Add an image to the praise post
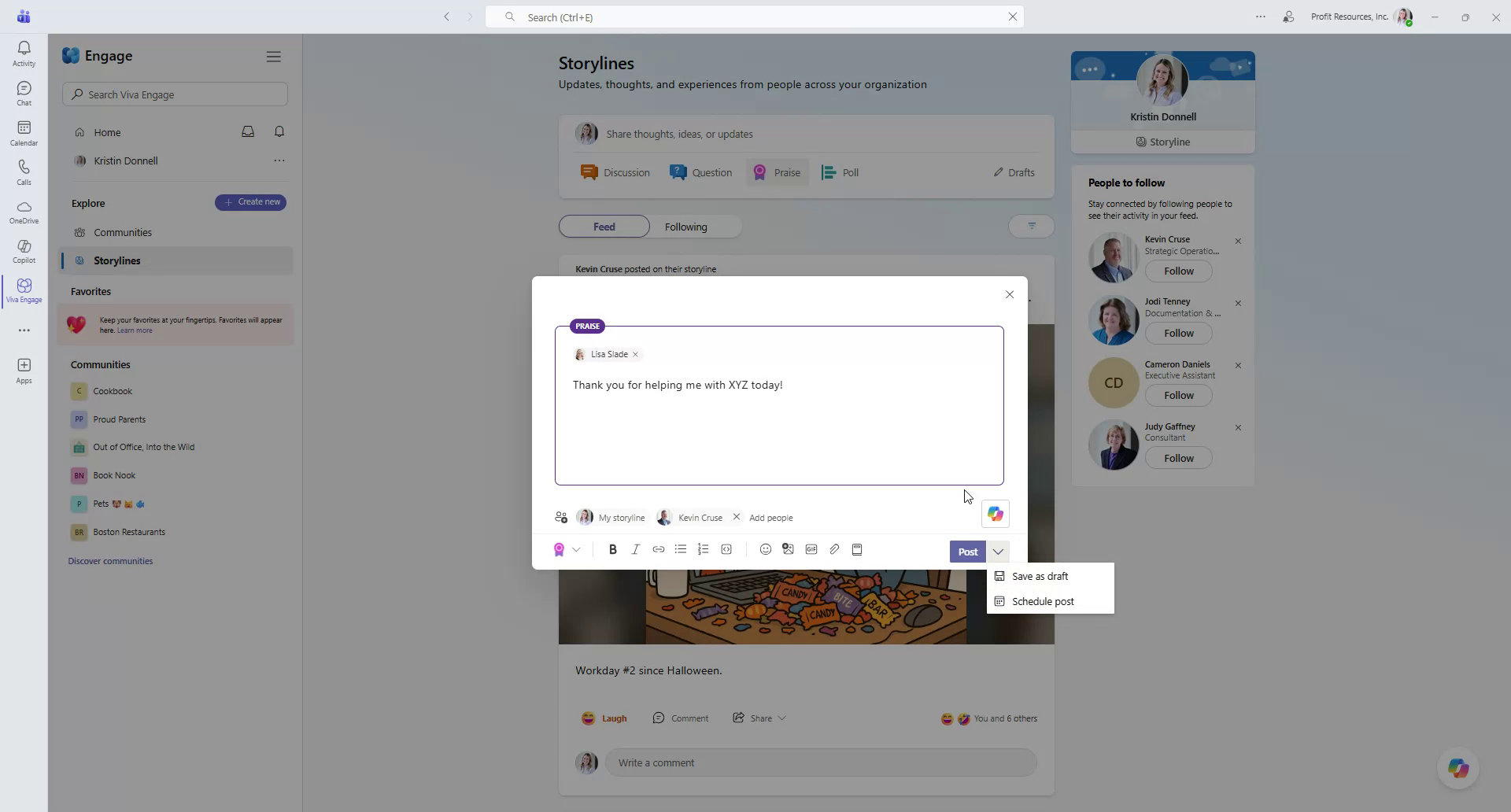 tap(789, 549)
